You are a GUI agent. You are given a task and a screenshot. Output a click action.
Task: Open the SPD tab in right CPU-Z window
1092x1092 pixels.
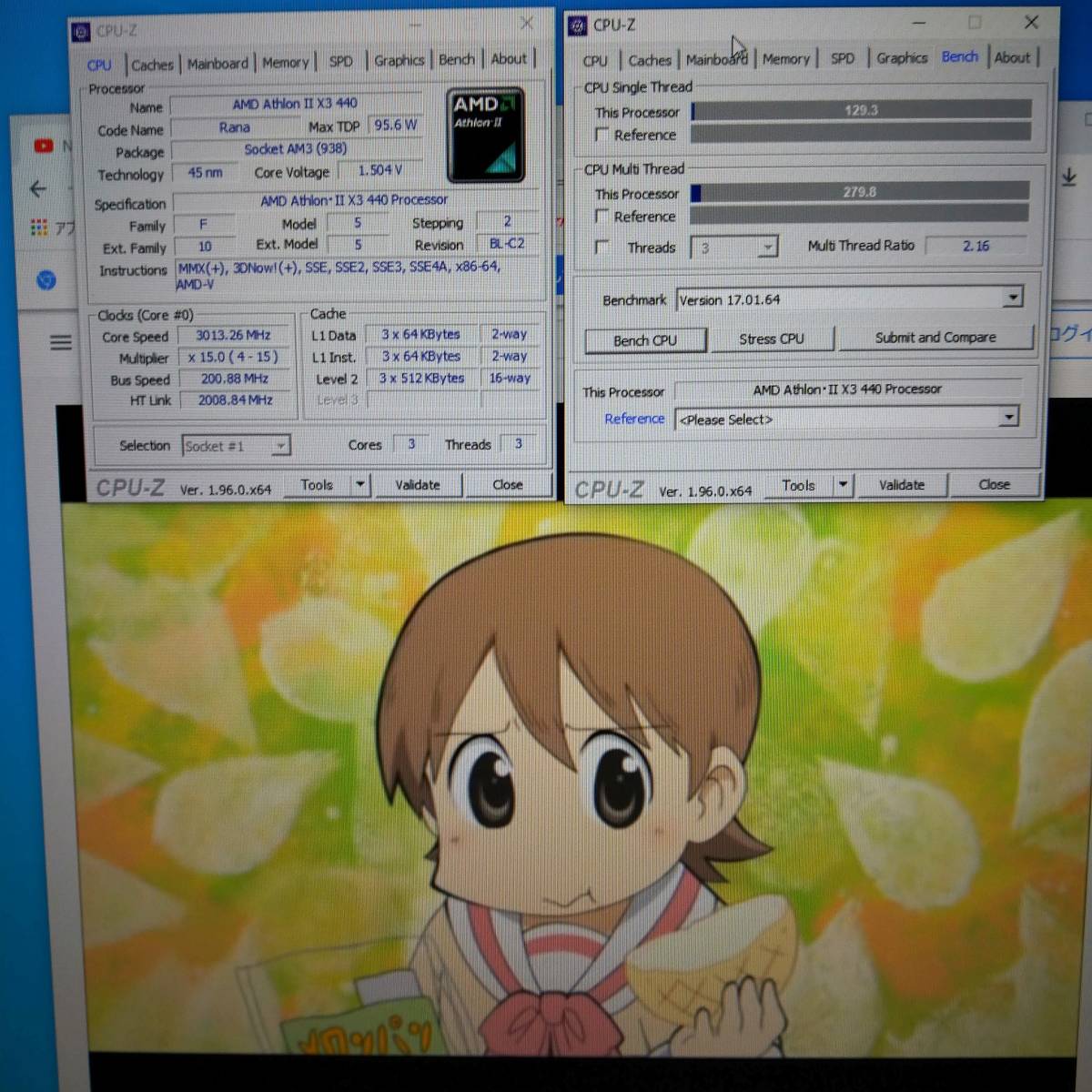(843, 58)
